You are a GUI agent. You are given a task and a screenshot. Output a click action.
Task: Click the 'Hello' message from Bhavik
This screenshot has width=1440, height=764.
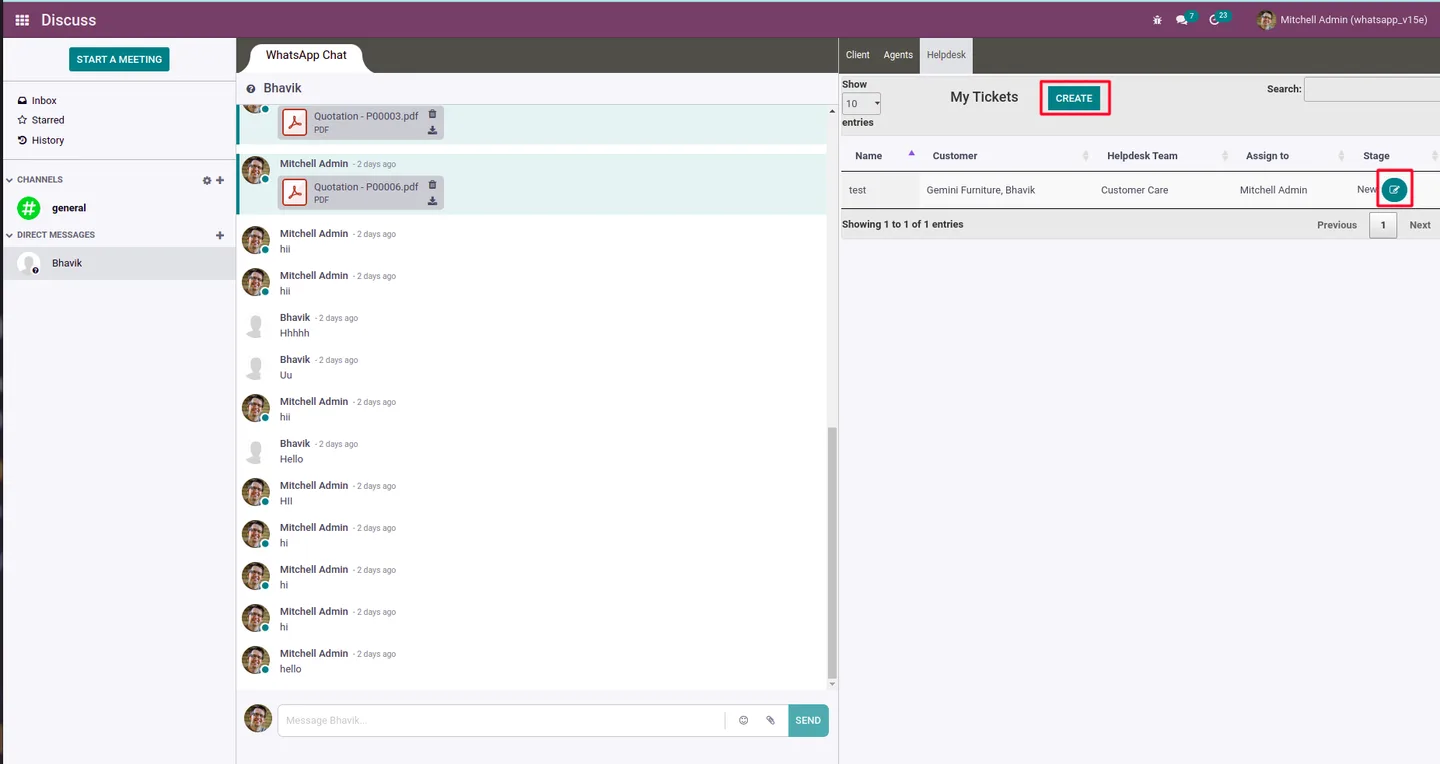coord(291,459)
